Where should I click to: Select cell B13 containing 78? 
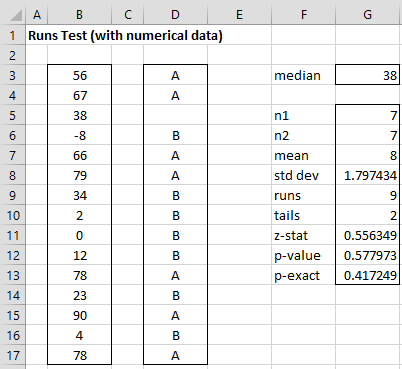coord(80,275)
